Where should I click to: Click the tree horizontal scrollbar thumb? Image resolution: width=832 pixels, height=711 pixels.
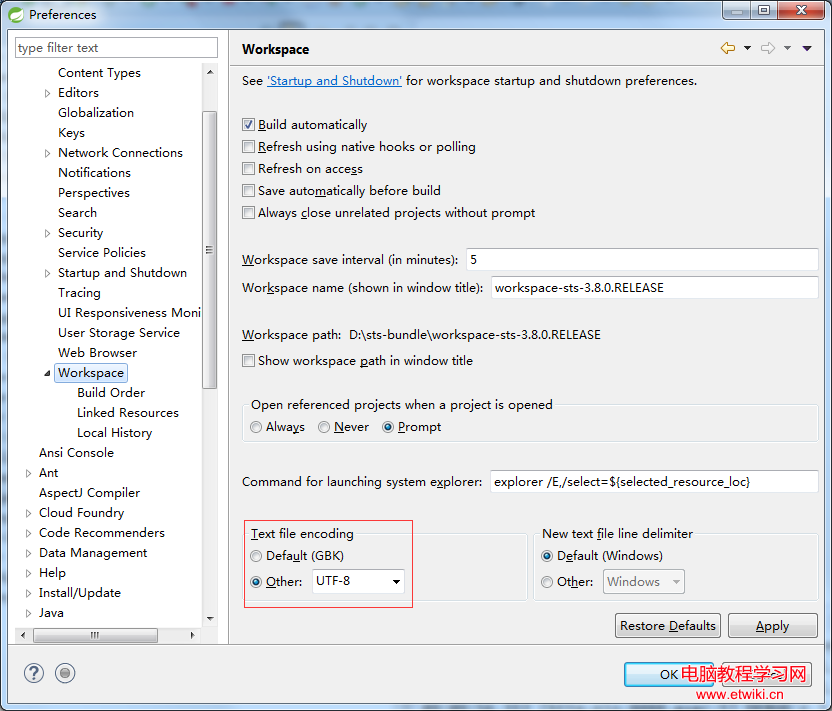tap(96, 635)
